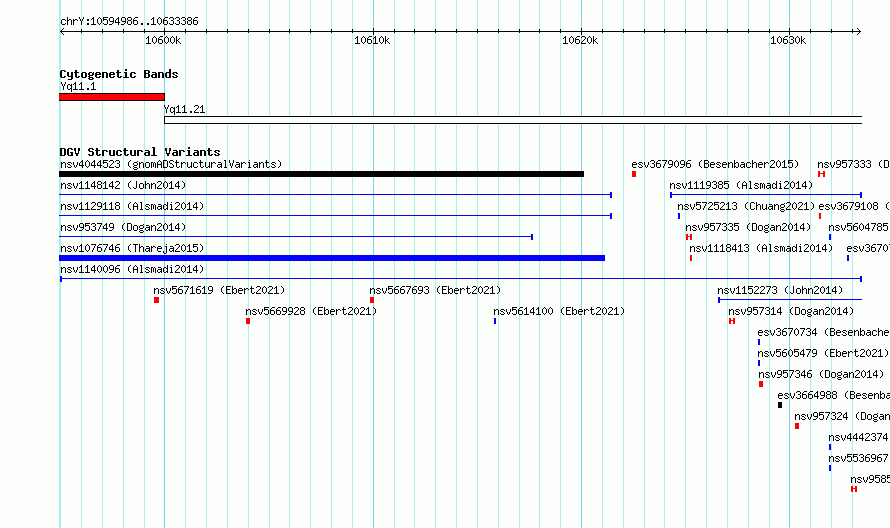890x528 pixels.
Task: Open the nsv1119385 (Alsmadi2014) label
Action: [741, 185]
